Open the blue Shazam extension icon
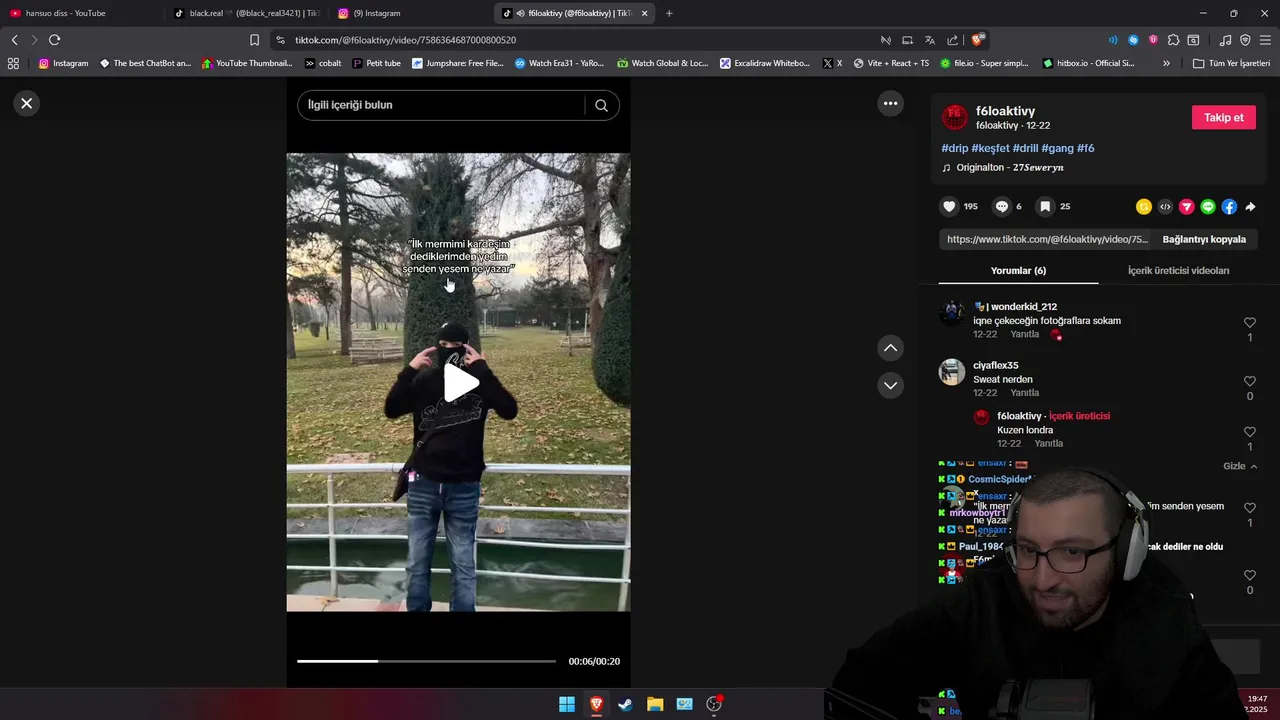The height and width of the screenshot is (720, 1280). pos(1133,40)
